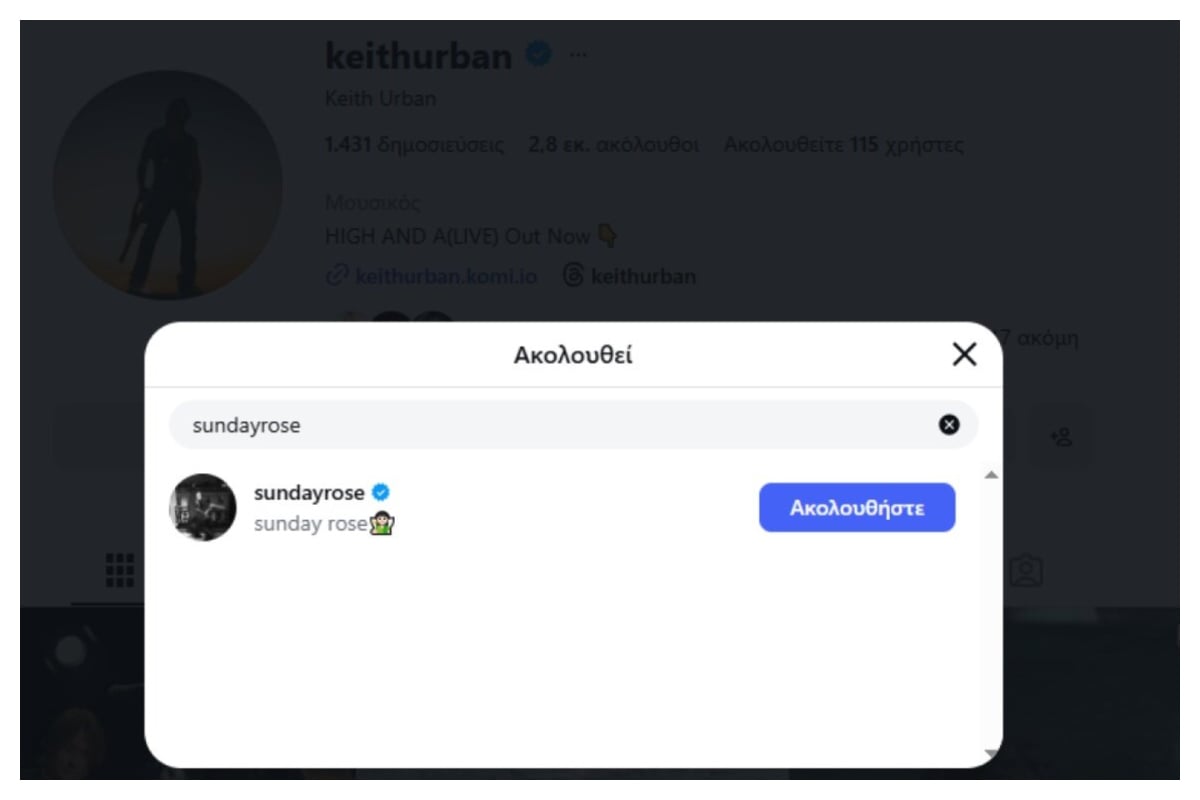Viewport: 1200px width, 800px height.
Task: Clear the sundayrose search text
Action: [x=948, y=425]
